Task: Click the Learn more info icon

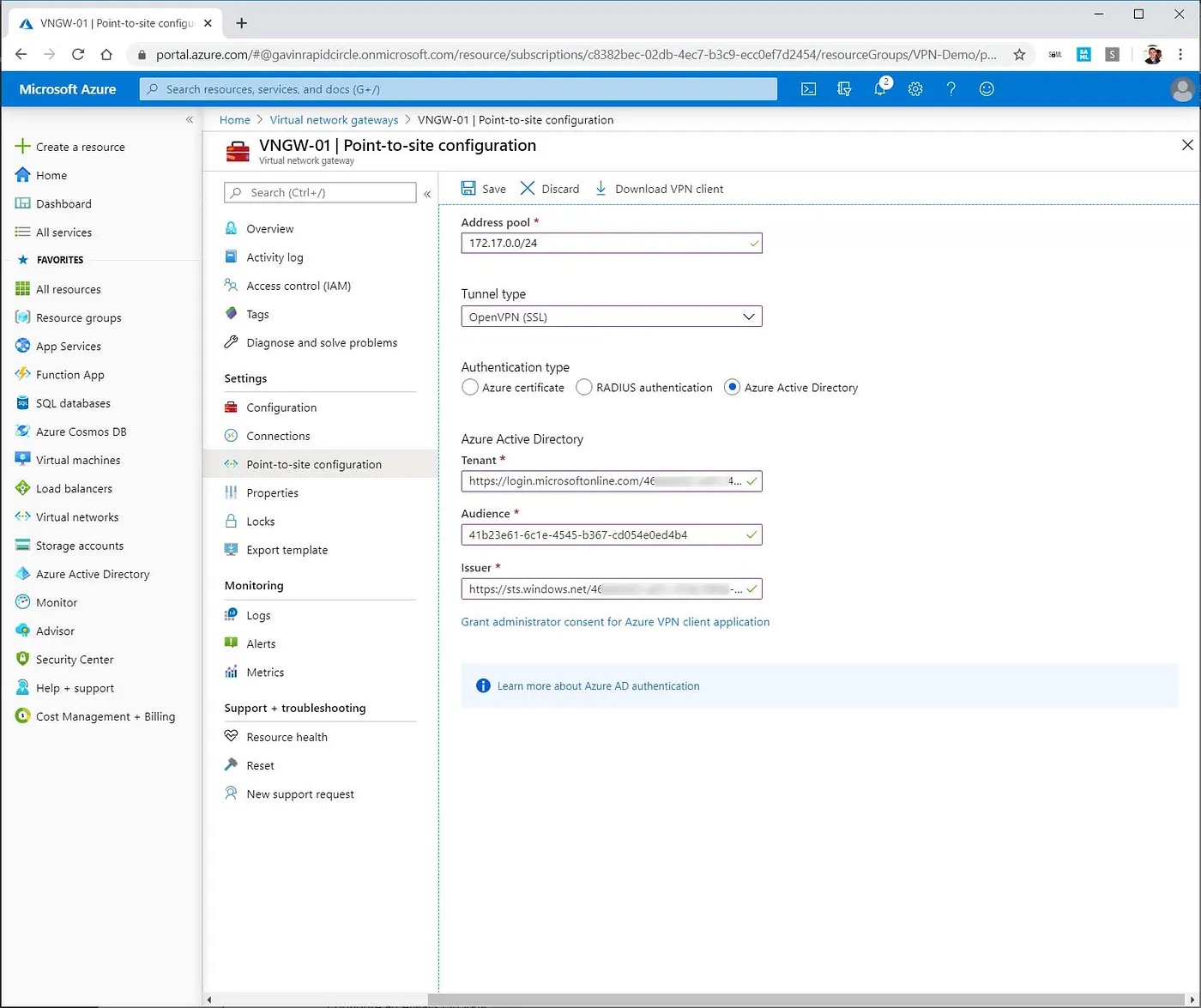Action: (x=483, y=685)
